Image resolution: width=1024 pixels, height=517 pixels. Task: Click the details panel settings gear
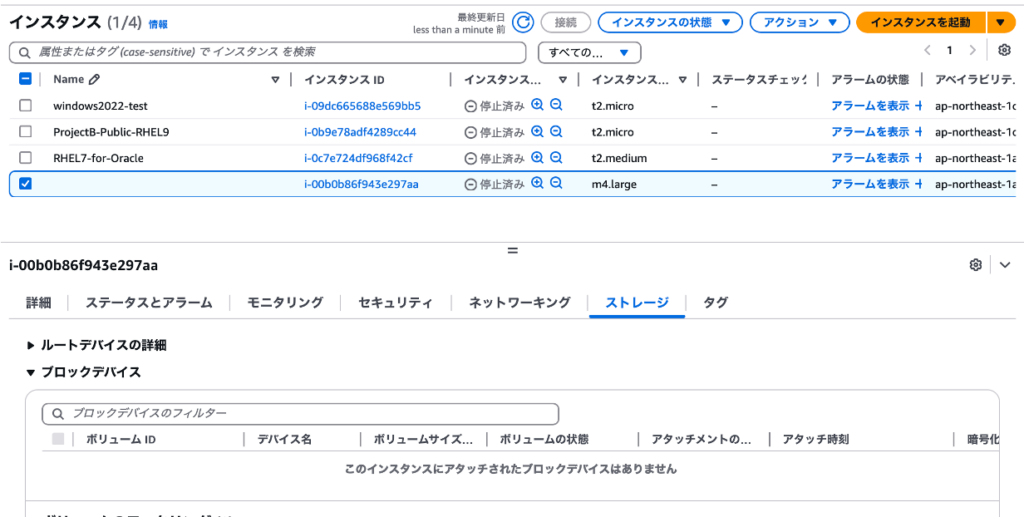pos(976,265)
